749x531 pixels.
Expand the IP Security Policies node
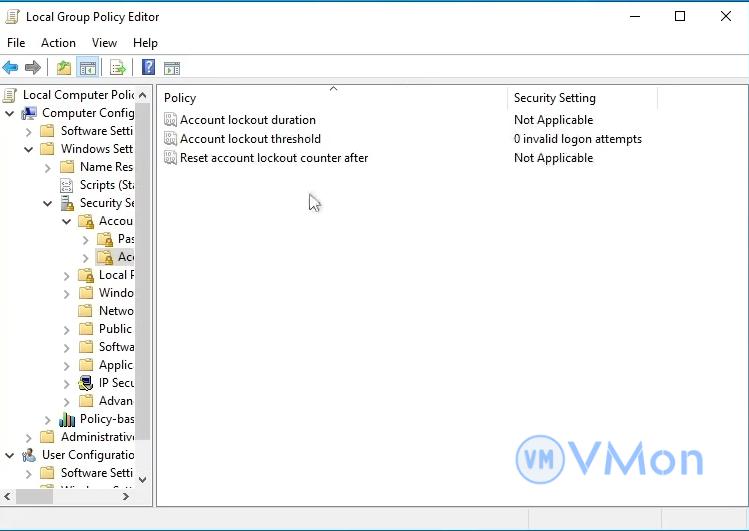point(67,383)
